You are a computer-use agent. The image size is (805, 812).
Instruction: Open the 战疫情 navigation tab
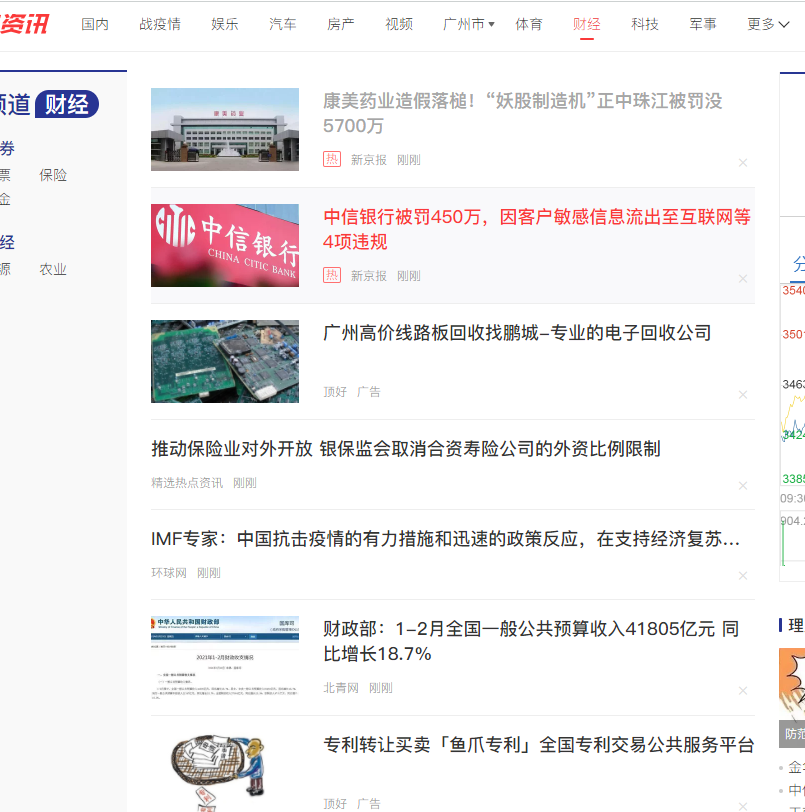click(160, 24)
